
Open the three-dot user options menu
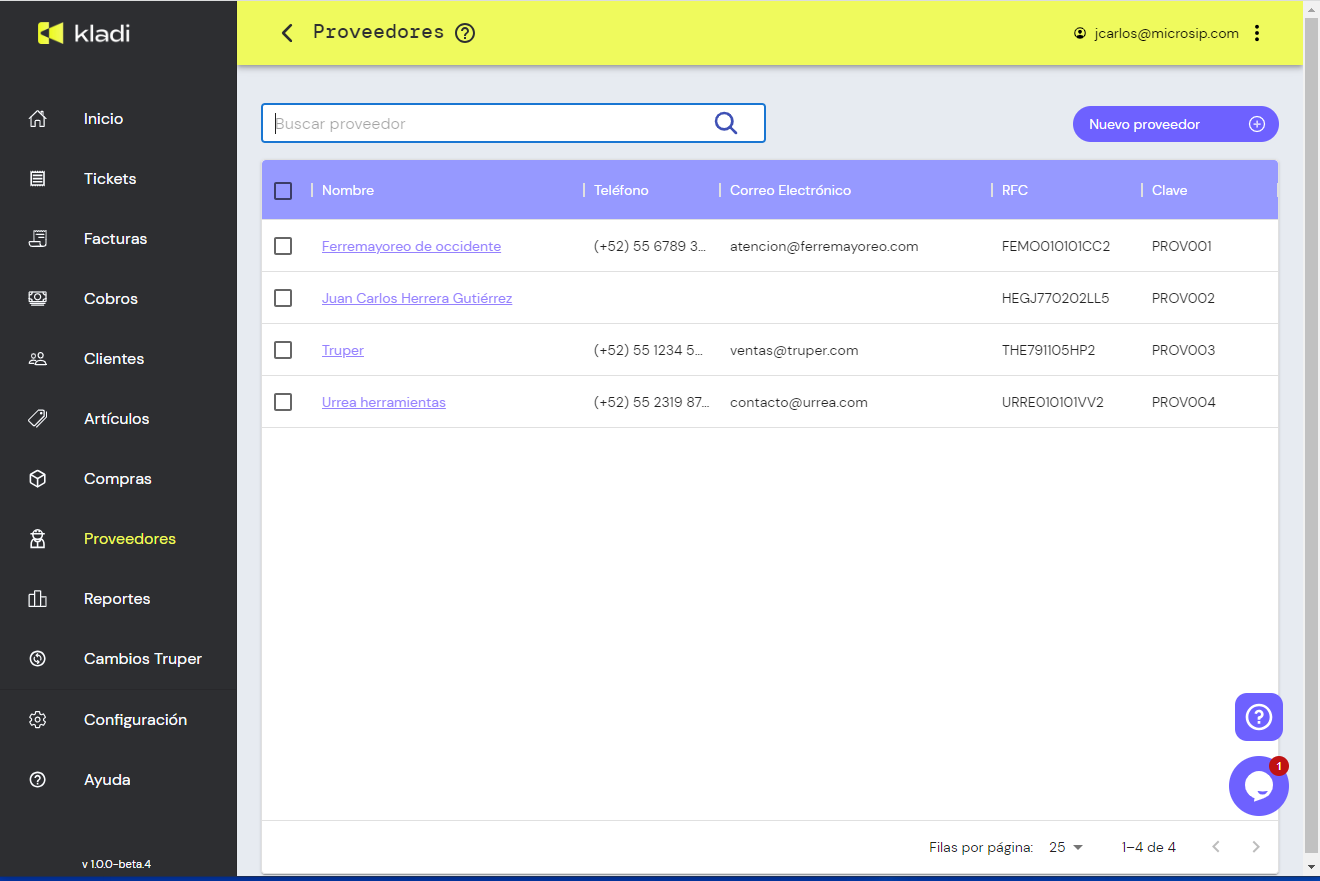(x=1257, y=33)
